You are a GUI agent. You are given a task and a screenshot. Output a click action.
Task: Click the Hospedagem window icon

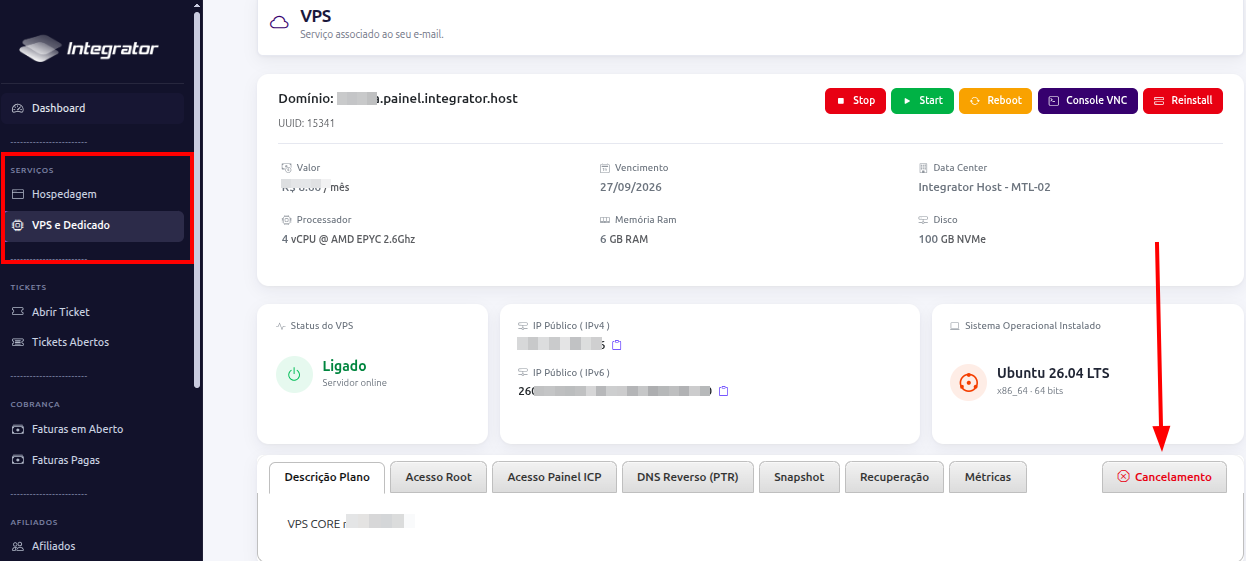coord(17,194)
